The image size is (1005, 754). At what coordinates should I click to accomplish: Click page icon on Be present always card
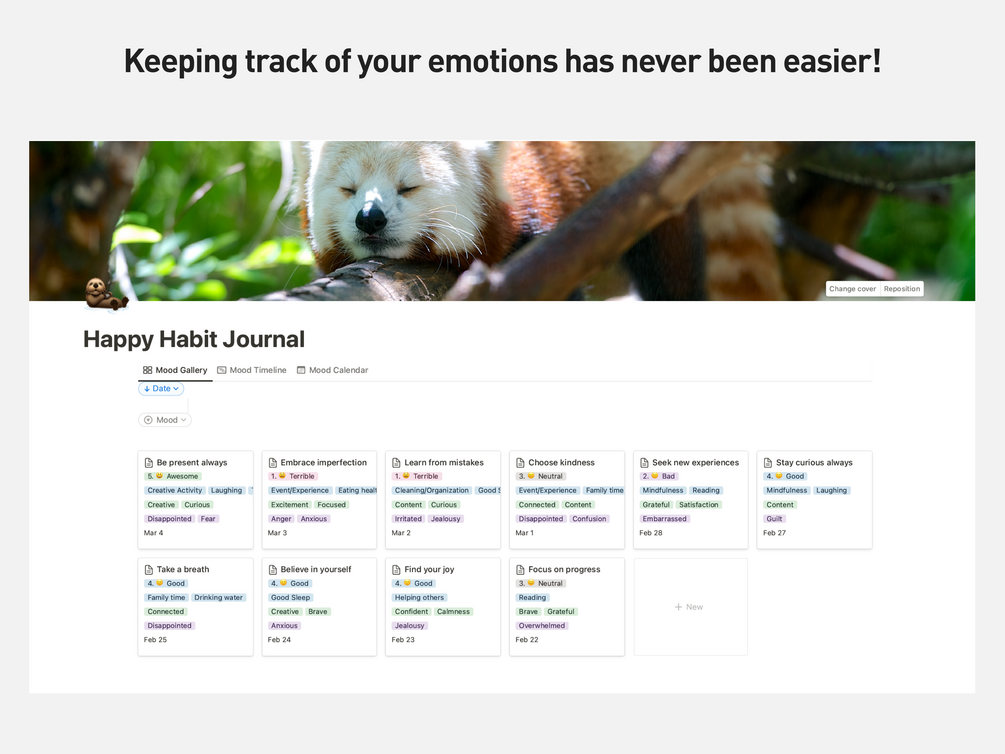[x=149, y=462]
